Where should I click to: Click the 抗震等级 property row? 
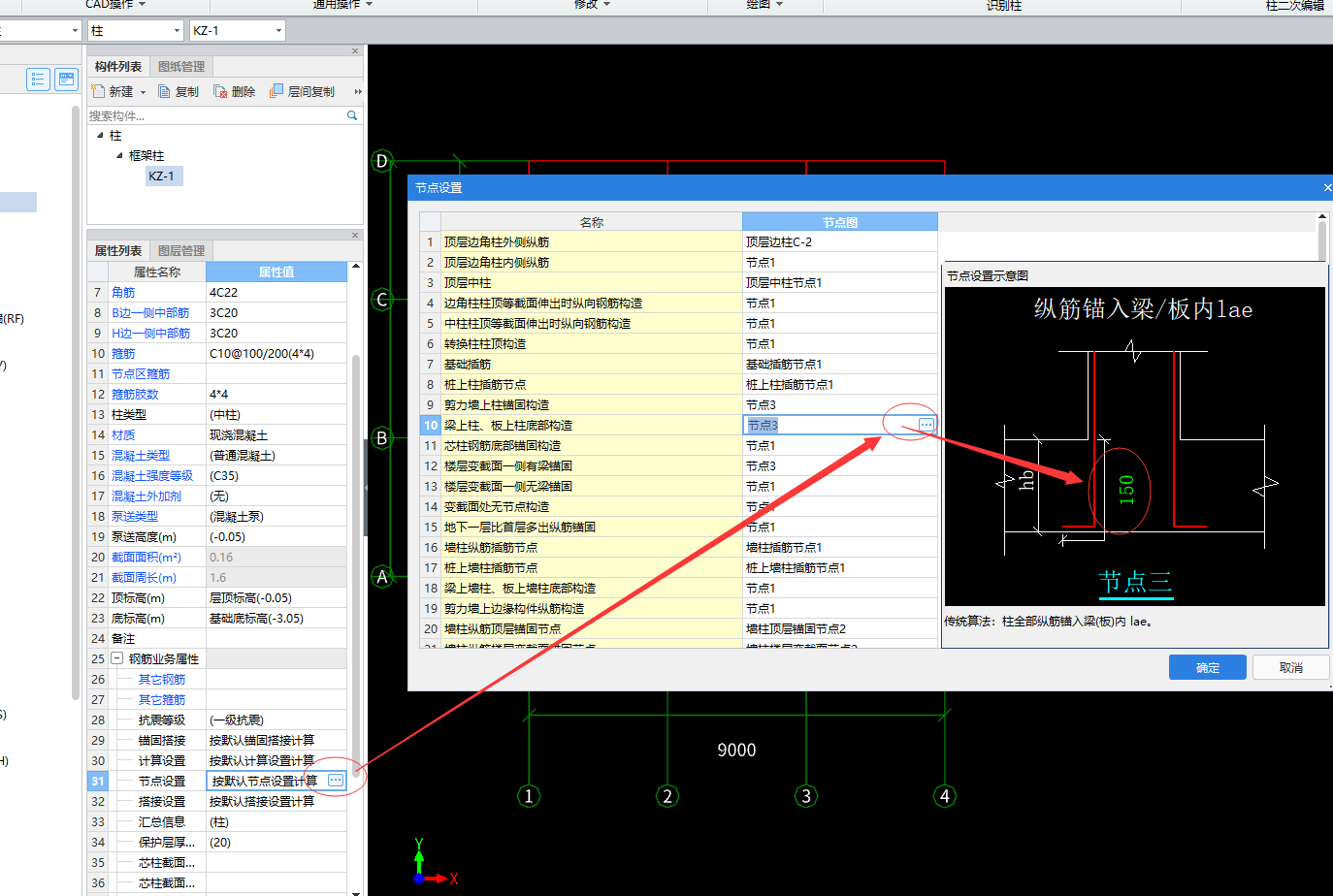[218, 720]
